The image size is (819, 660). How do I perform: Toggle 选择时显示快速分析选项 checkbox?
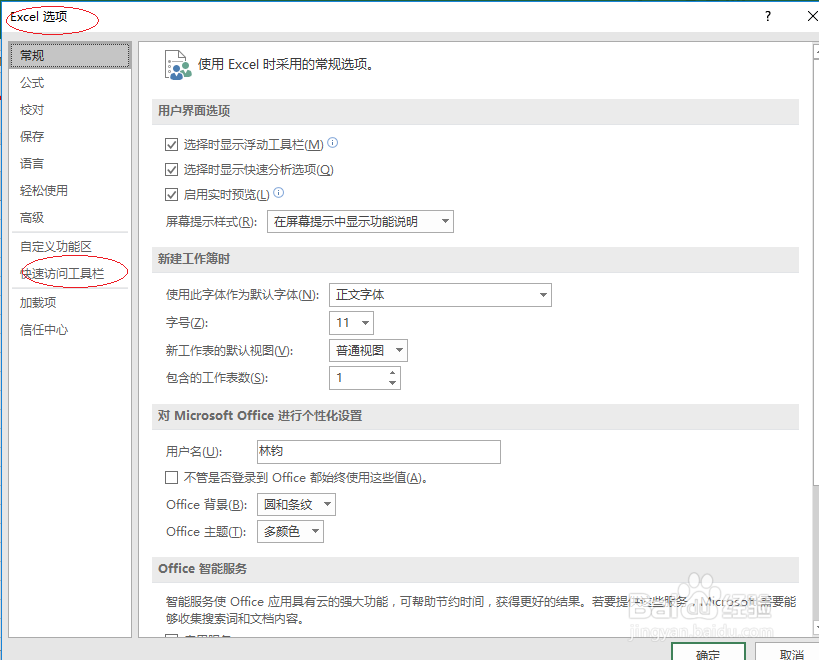pos(171,169)
